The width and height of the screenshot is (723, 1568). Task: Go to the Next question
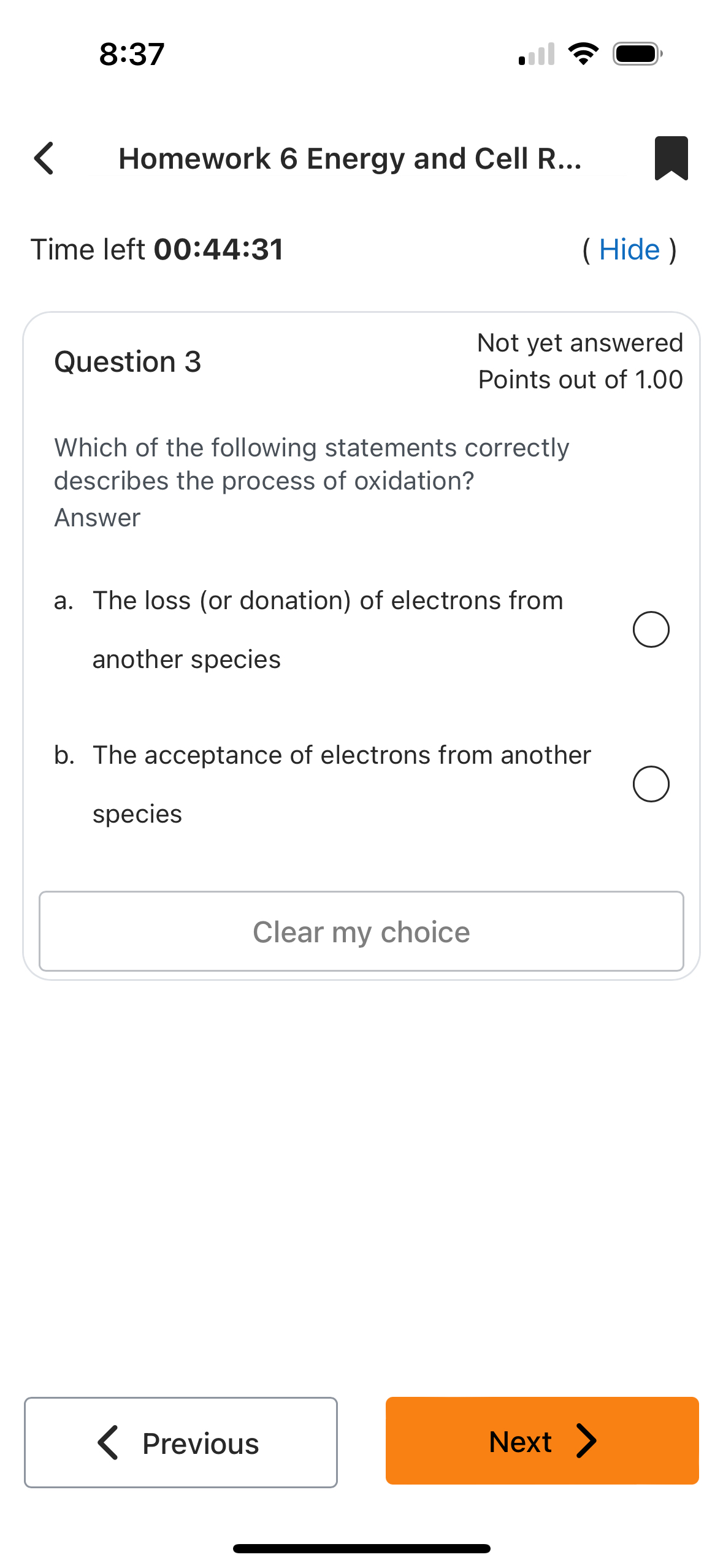click(x=541, y=1442)
